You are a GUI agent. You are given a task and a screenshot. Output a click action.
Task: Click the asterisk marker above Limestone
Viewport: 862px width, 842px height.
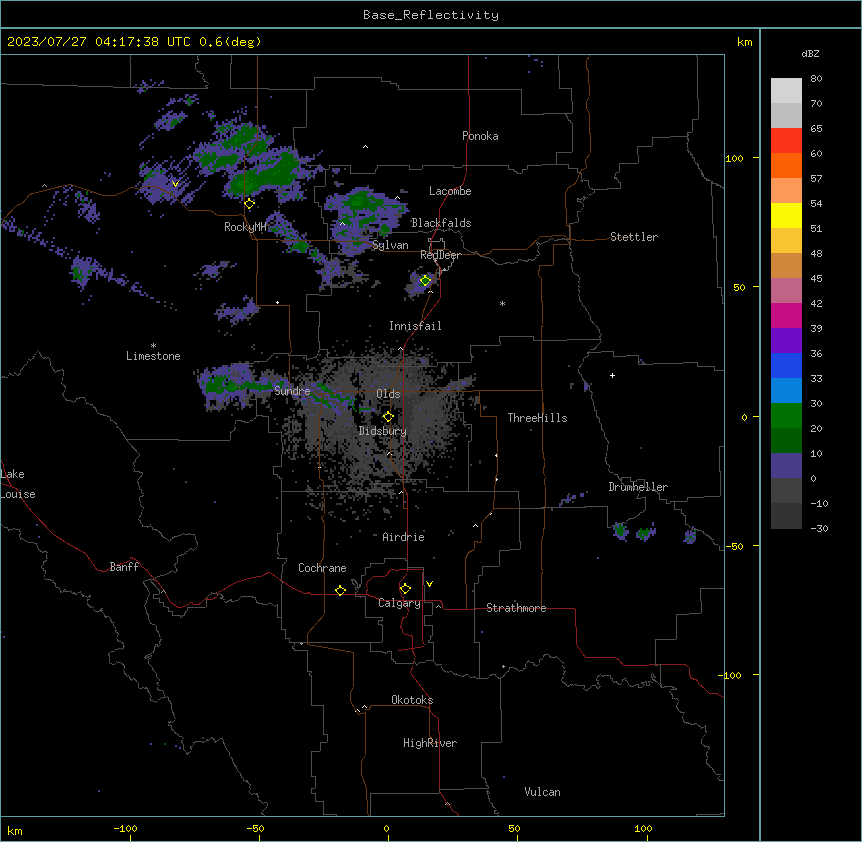point(153,346)
